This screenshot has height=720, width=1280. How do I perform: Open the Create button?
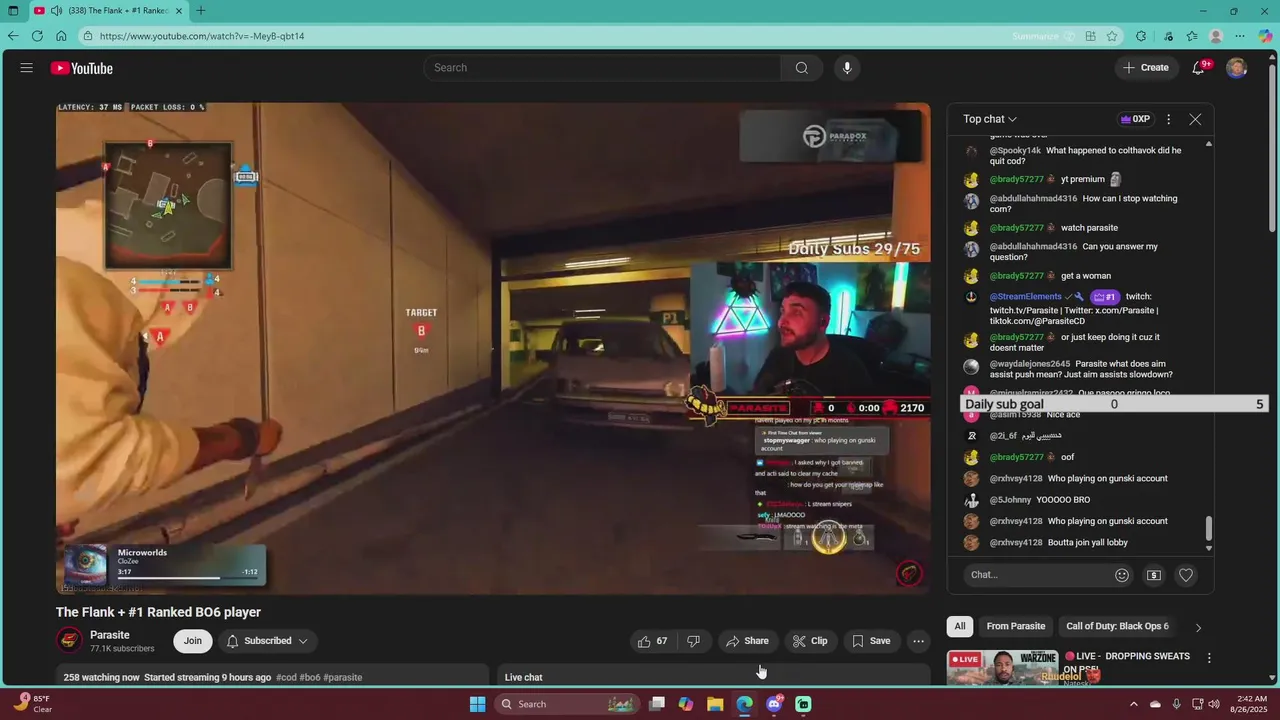(1146, 68)
